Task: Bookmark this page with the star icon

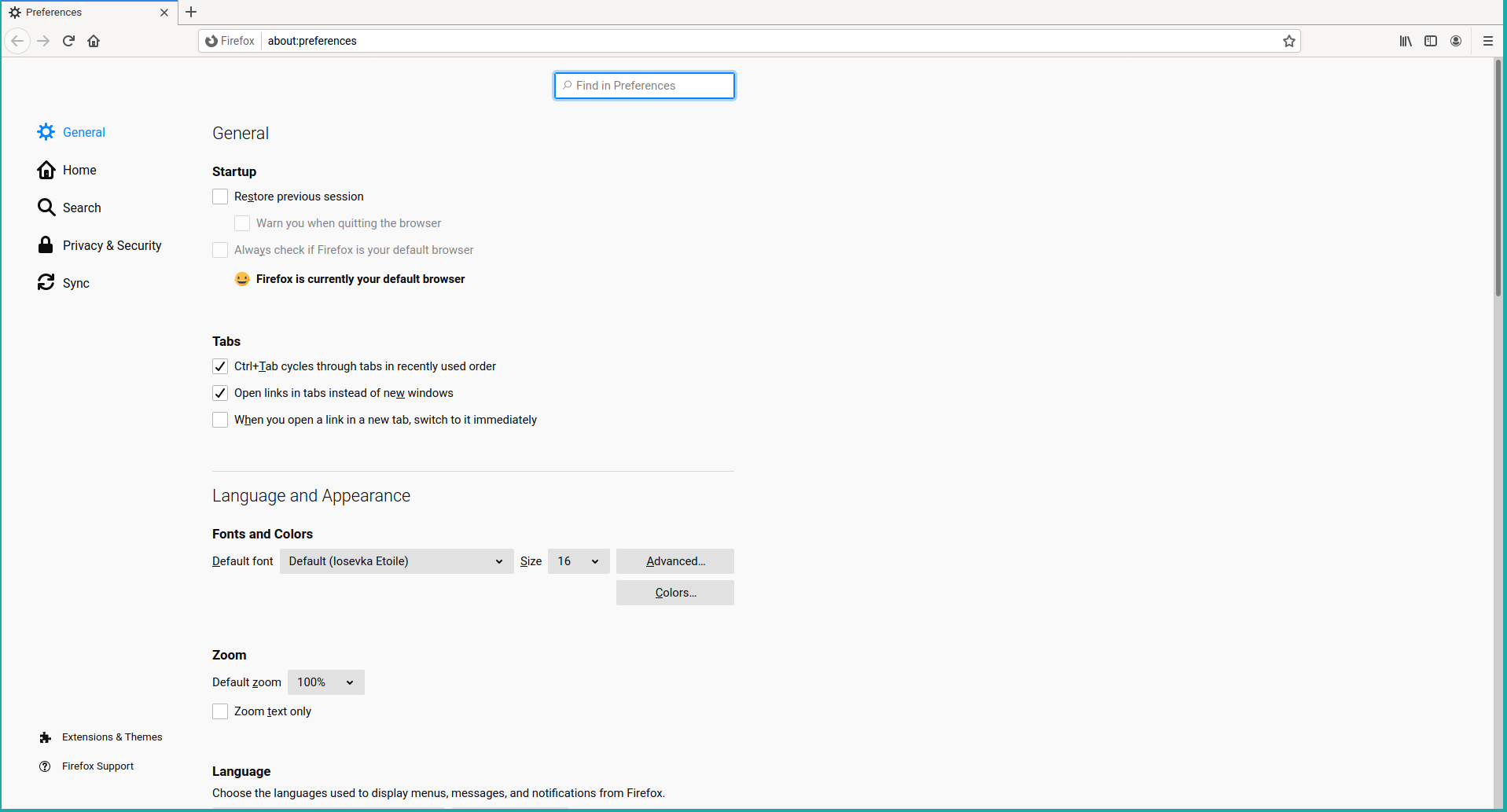Action: click(1289, 41)
